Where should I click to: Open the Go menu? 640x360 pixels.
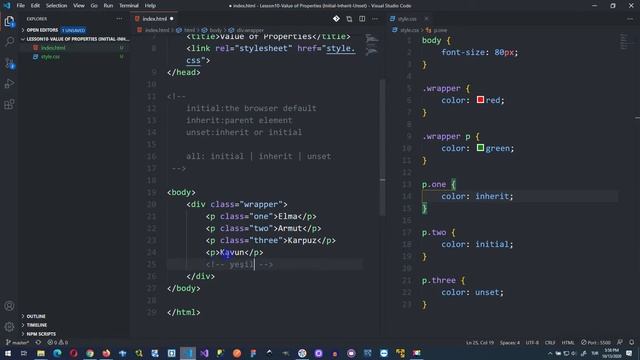pyautogui.click(x=94, y=6)
